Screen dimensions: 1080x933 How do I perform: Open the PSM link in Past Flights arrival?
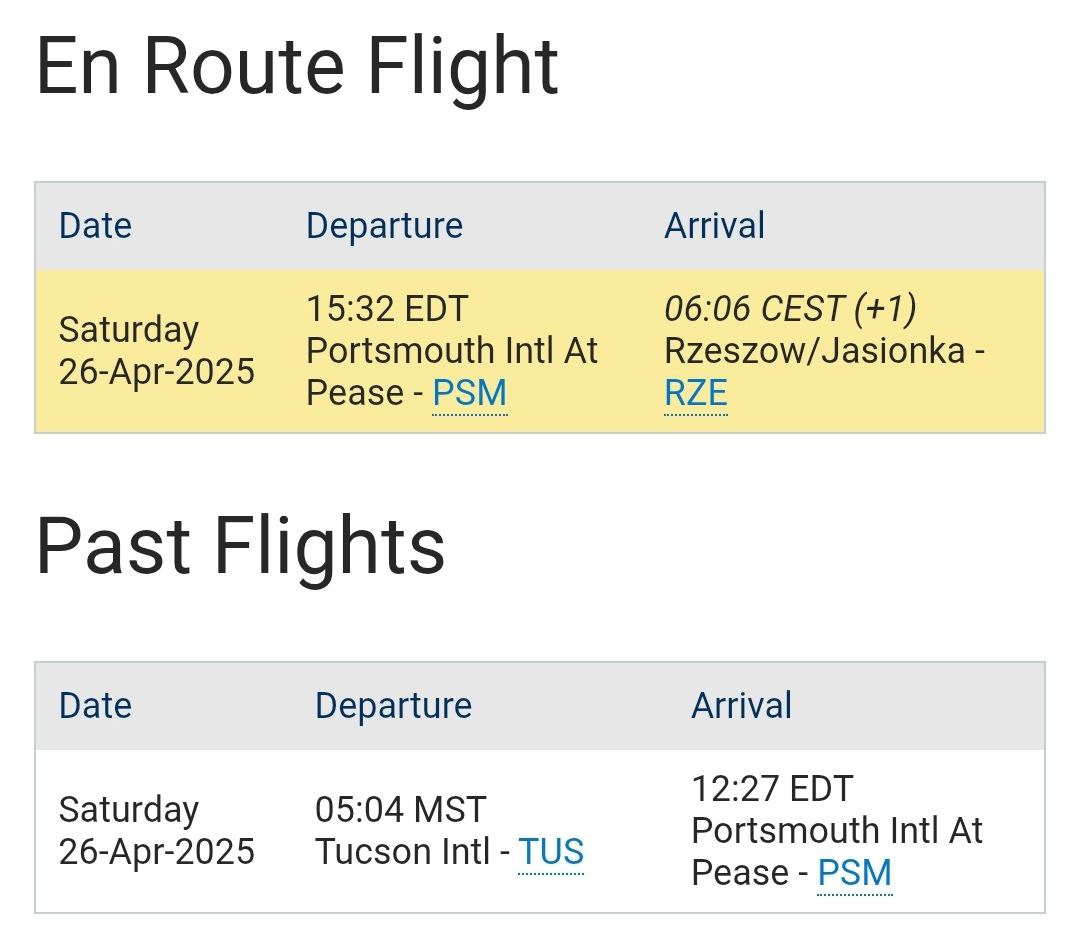coord(854,873)
